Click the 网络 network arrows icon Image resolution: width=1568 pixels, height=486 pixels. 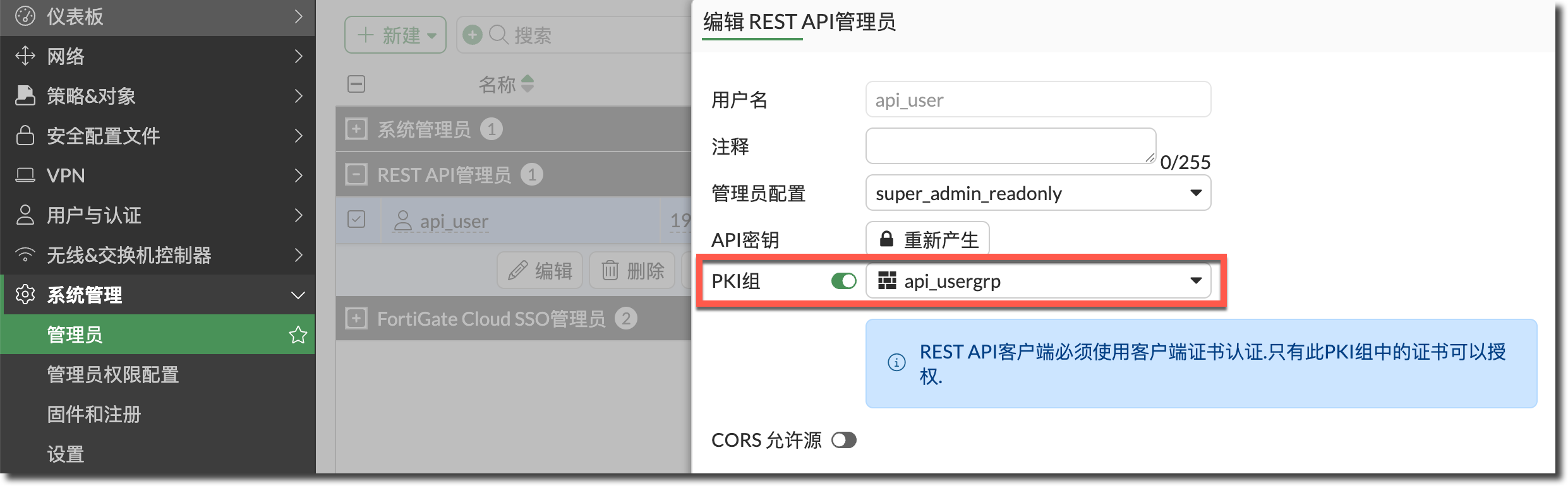[25, 56]
